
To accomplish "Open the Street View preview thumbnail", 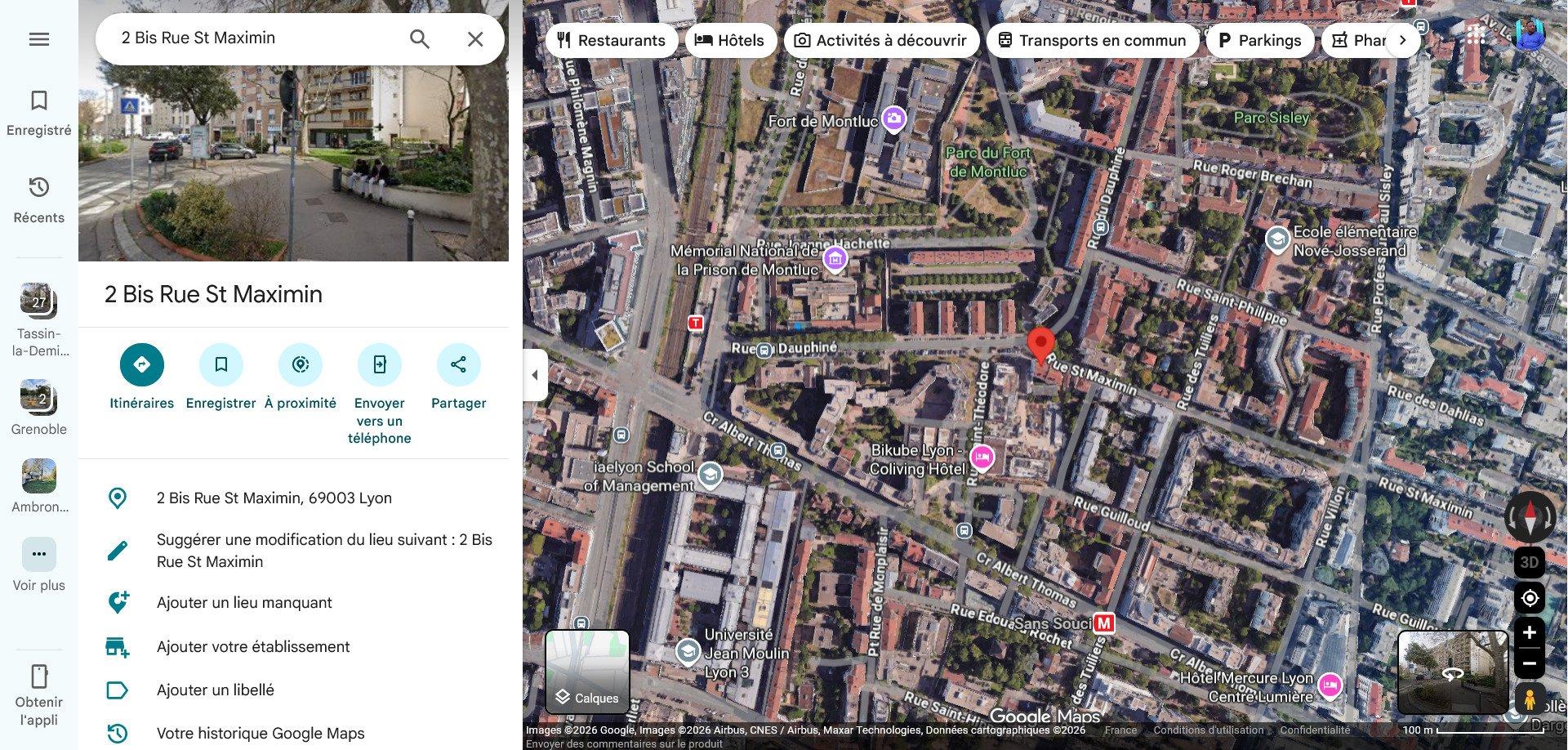I will click(1453, 672).
